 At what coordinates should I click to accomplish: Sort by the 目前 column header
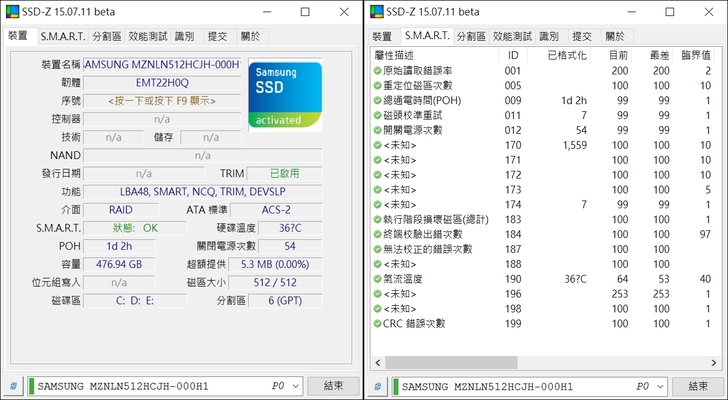(611, 56)
